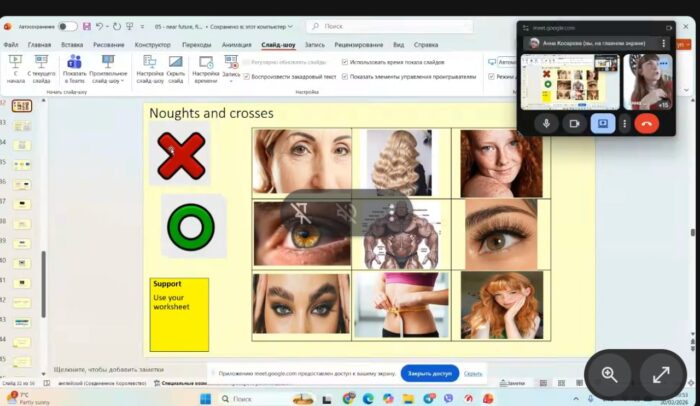The image size is (700, 406).
Task: Switch to the 'Анимация' ribbon tab
Action: pos(237,45)
